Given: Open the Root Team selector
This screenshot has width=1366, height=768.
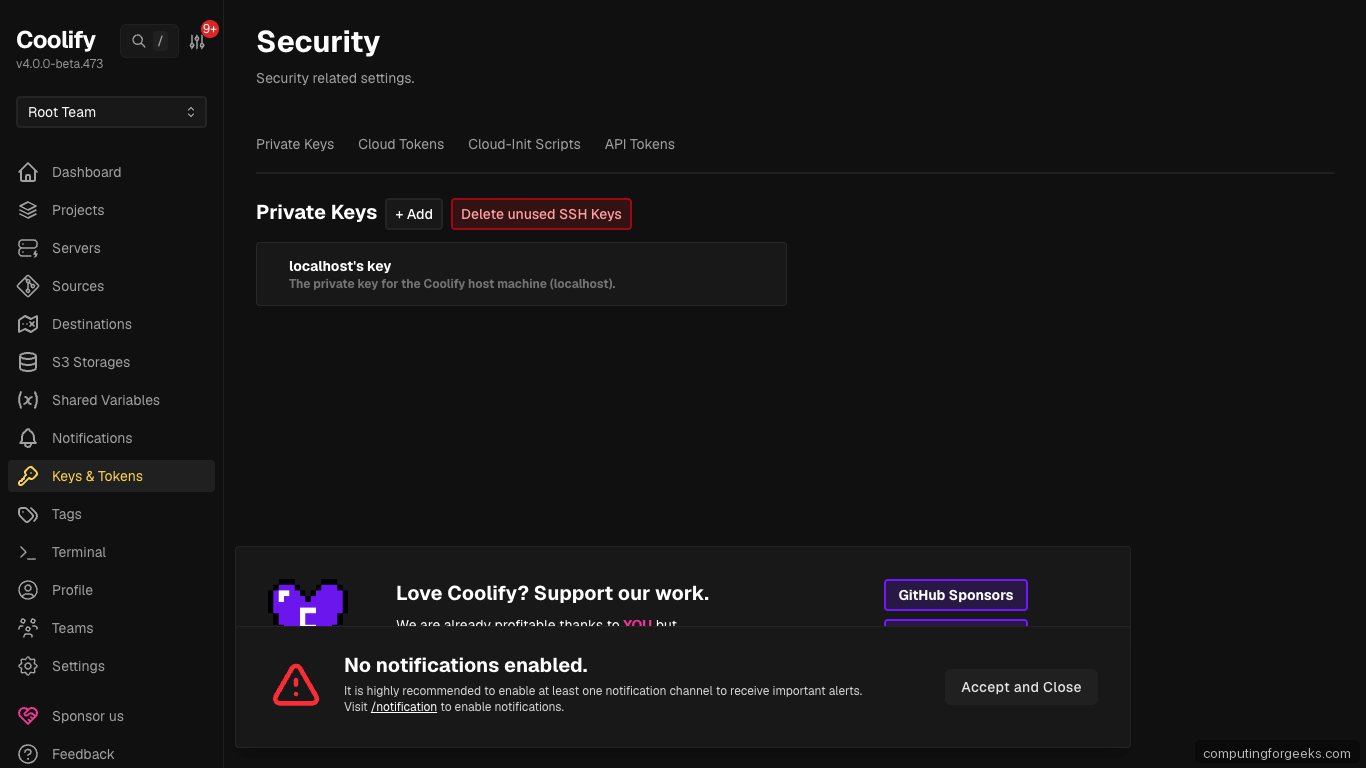Looking at the screenshot, I should 110,112.
